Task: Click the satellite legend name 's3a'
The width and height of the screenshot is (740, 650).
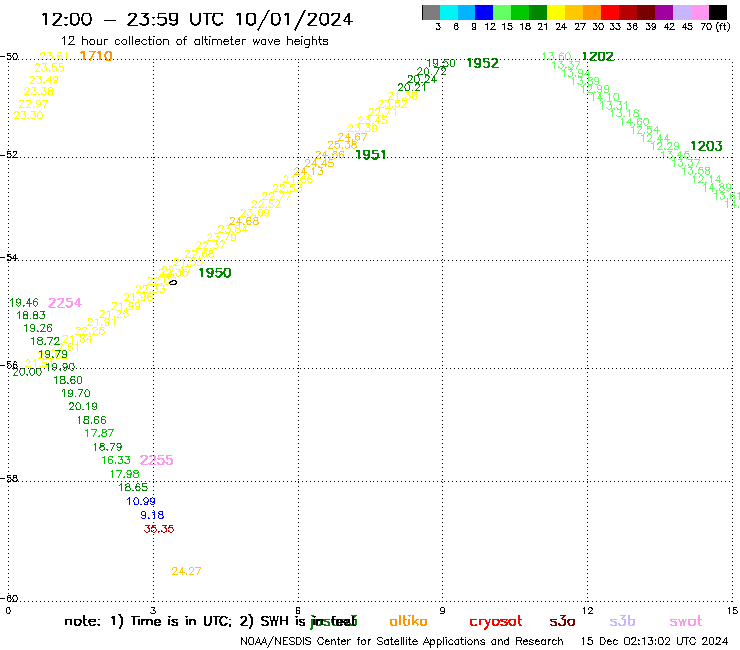Action: click(562, 621)
